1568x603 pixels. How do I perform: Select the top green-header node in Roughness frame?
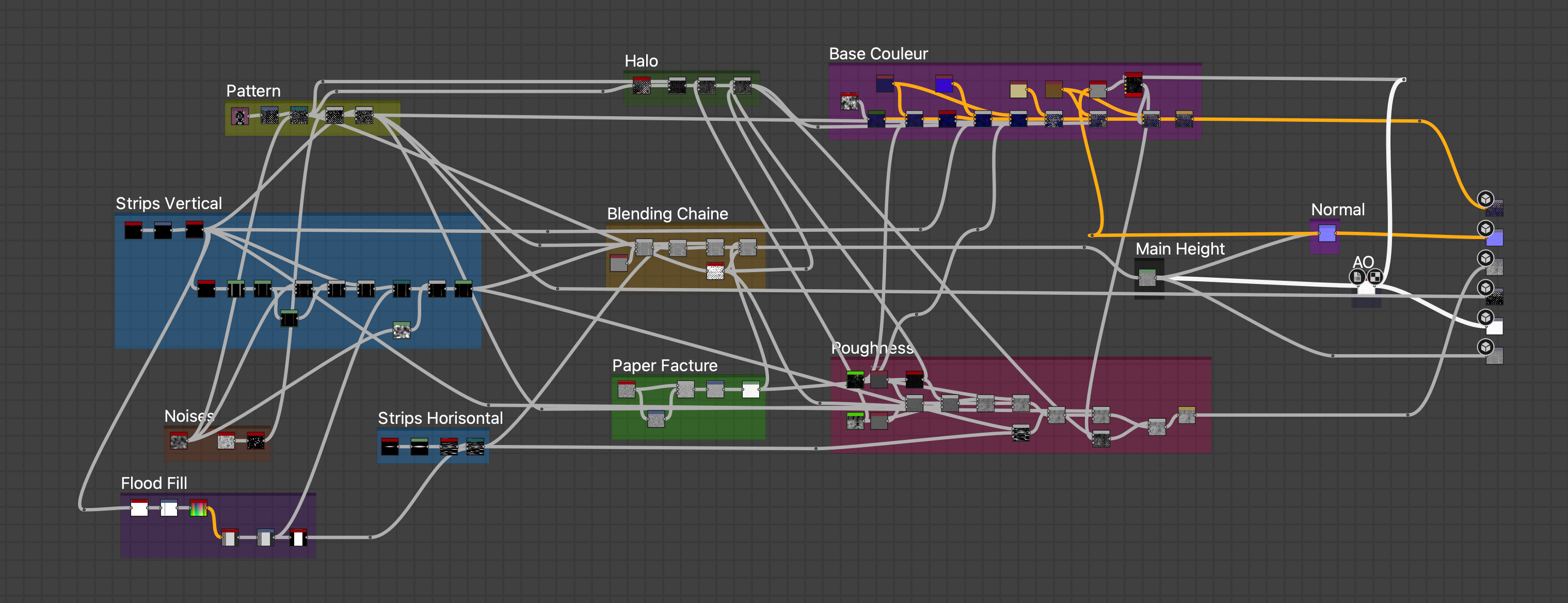(x=855, y=380)
